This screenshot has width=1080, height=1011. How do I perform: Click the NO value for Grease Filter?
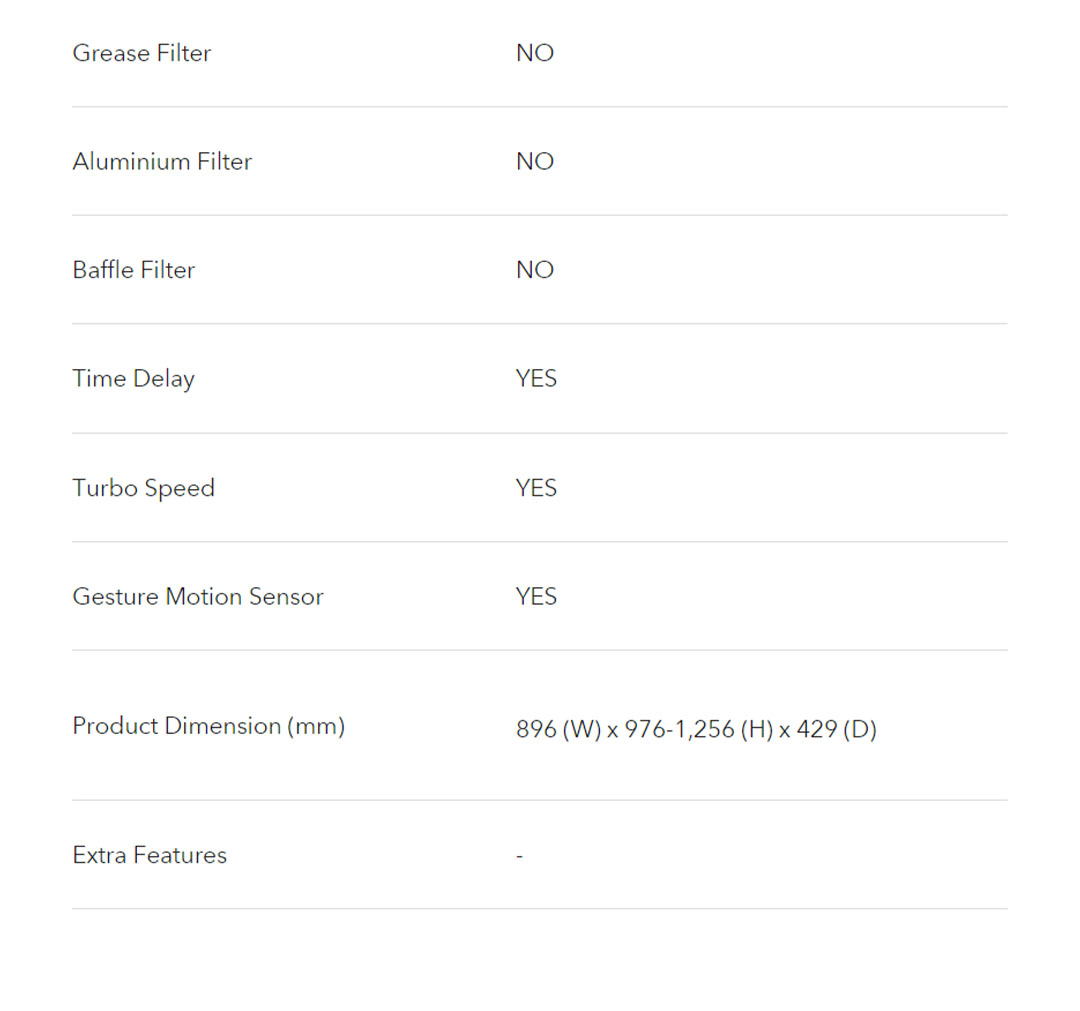pos(535,53)
